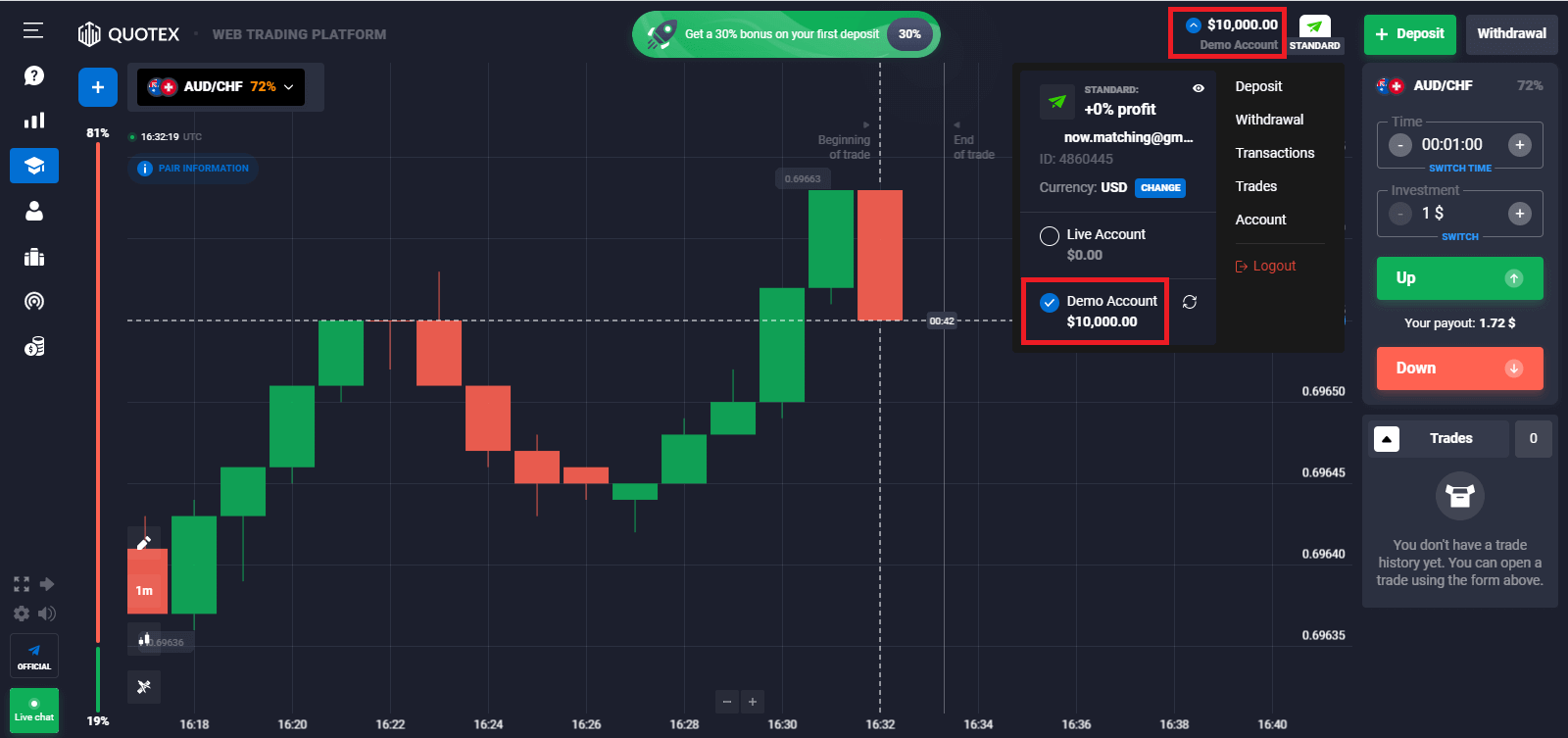Open the coins market sidebar icon

(34, 347)
